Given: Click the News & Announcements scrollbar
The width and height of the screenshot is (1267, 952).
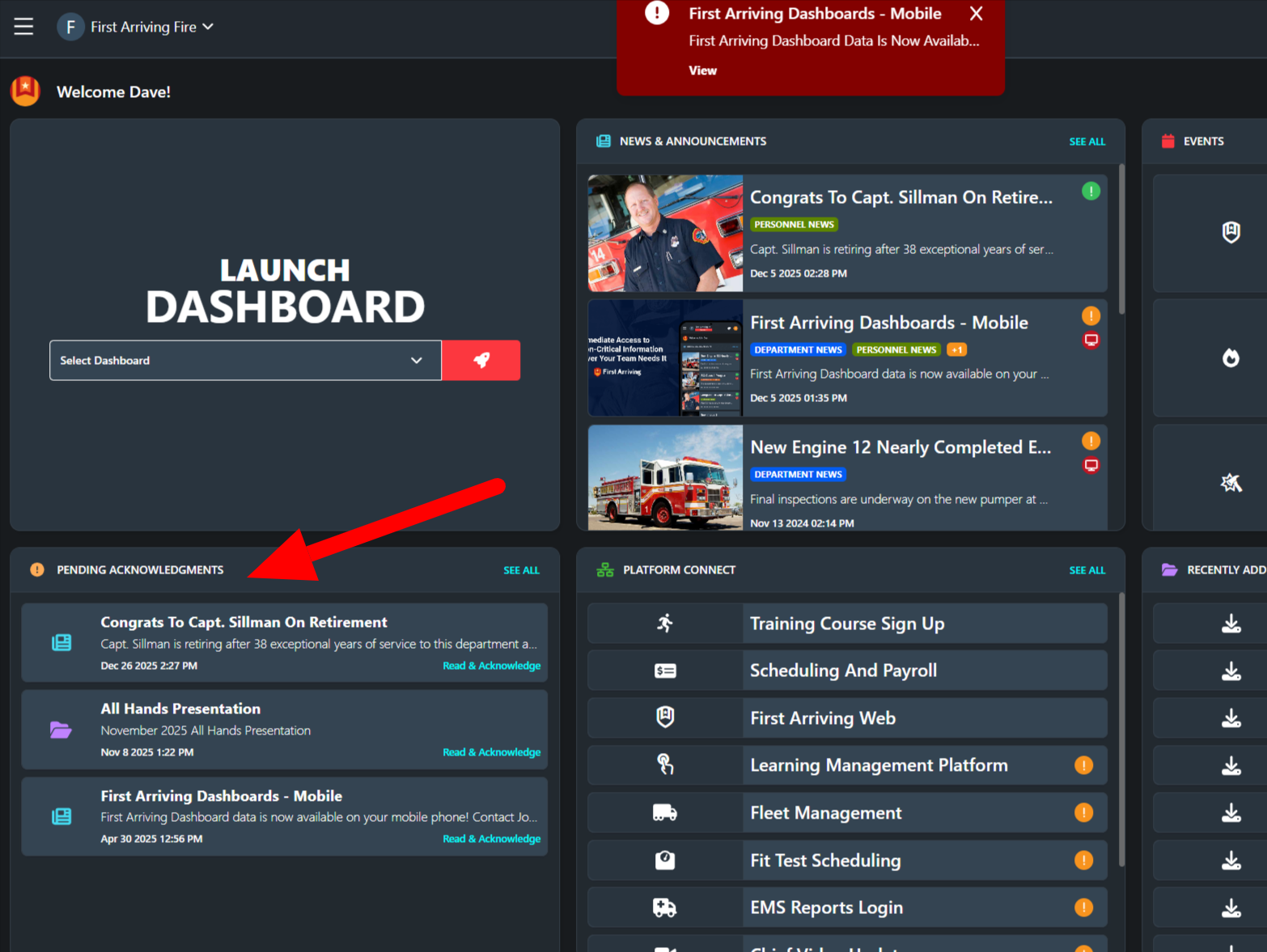Looking at the screenshot, I should (1121, 239).
